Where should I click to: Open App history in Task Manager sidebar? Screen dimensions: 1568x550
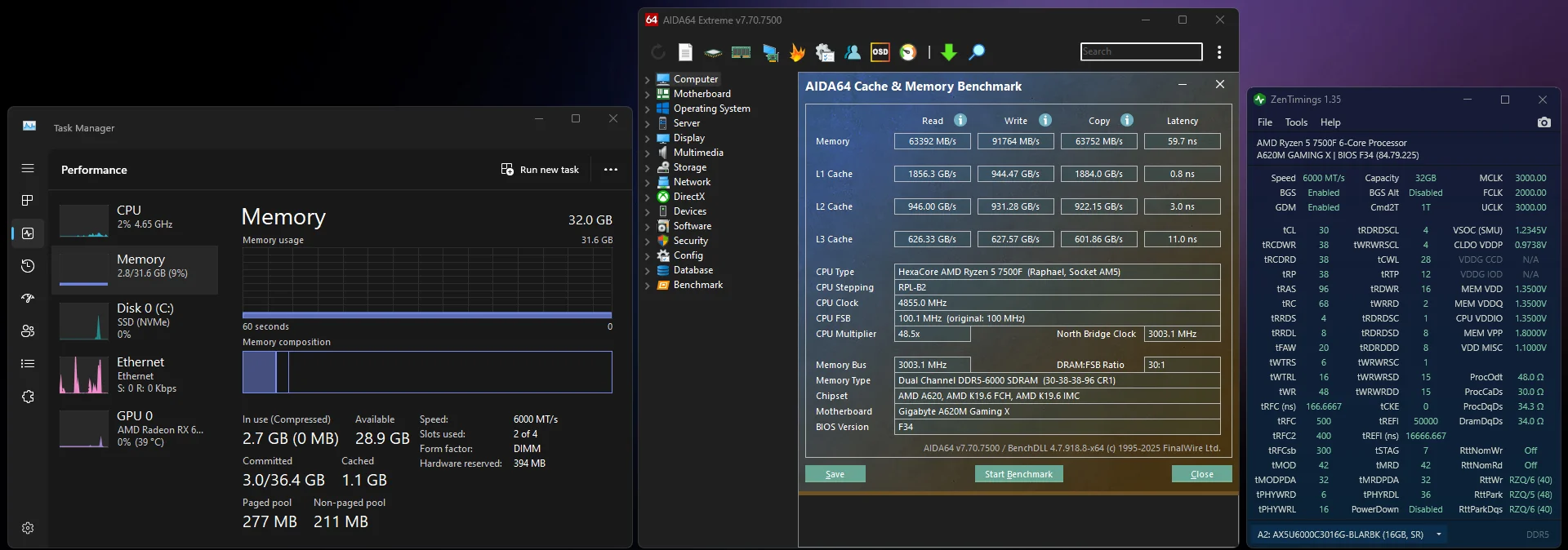tap(28, 266)
